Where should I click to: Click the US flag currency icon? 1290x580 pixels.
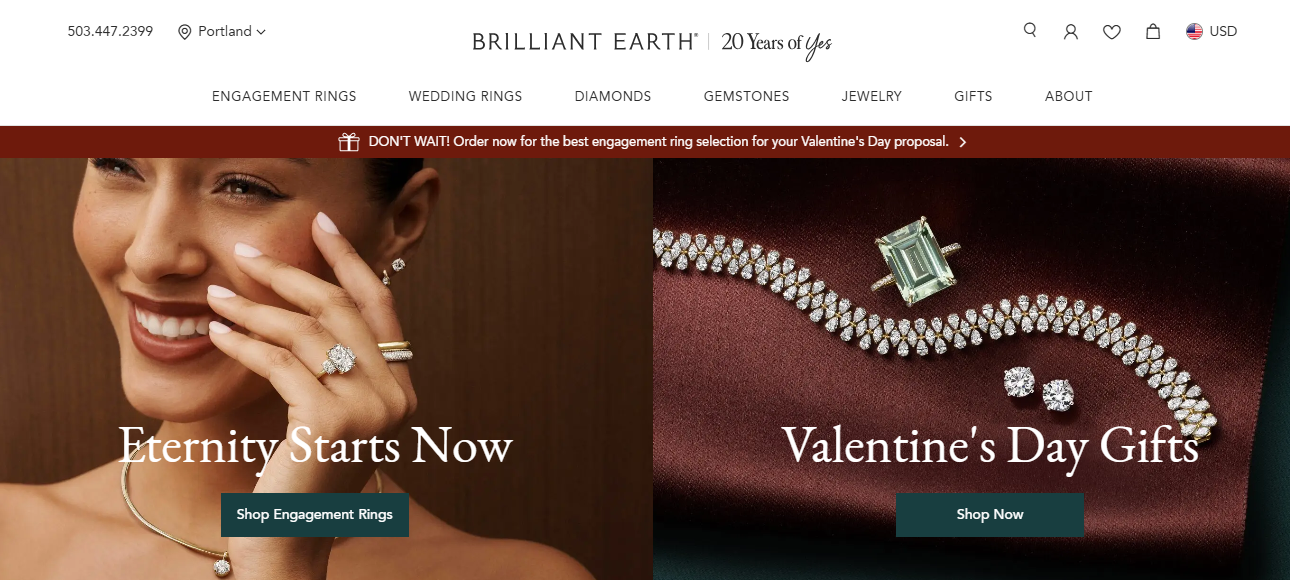pyautogui.click(x=1194, y=31)
